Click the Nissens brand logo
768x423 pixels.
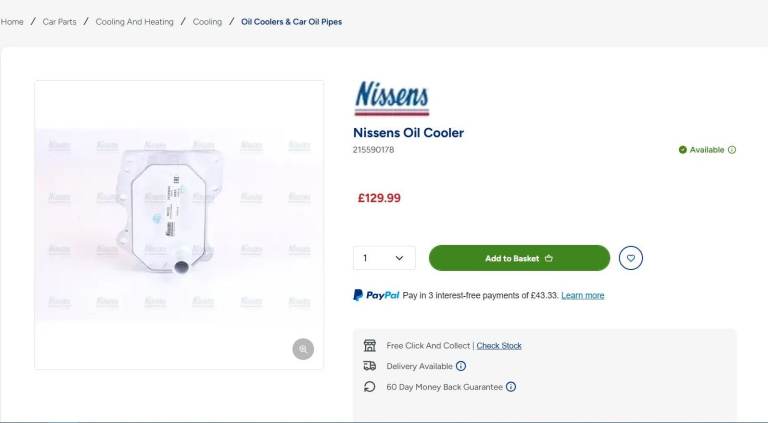(x=392, y=98)
